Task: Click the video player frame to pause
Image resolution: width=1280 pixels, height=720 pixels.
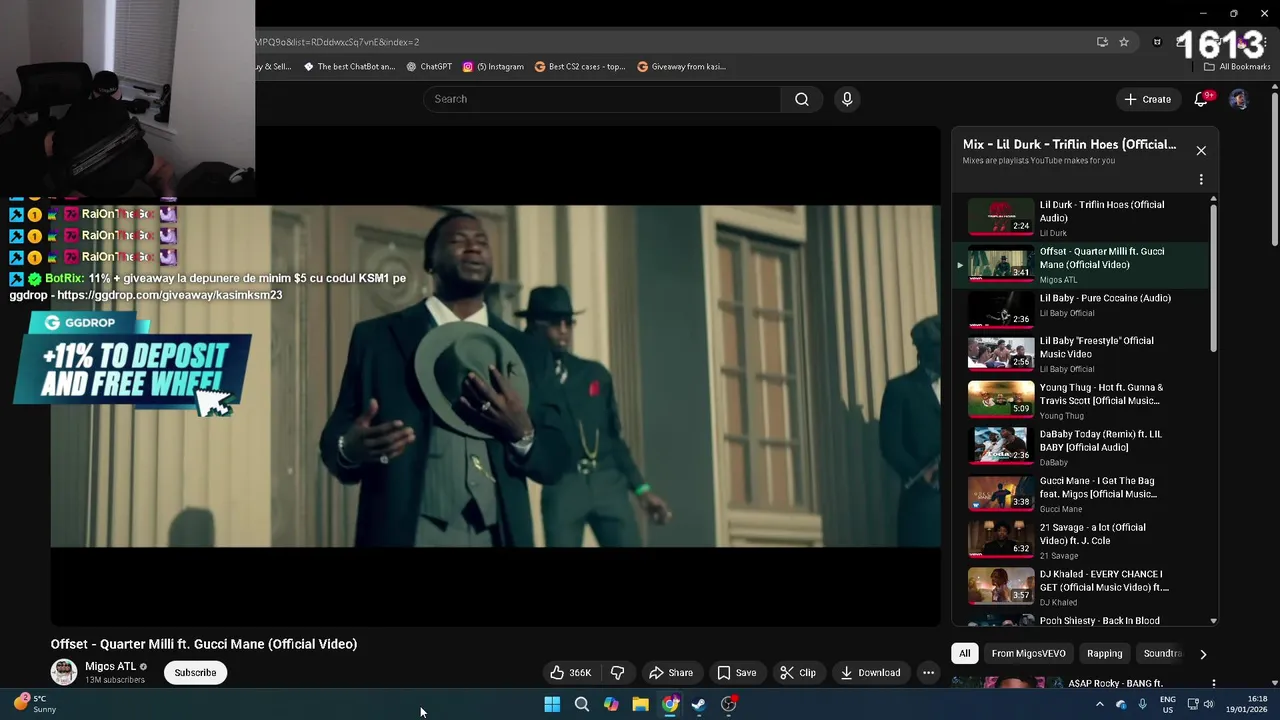Action: (495, 376)
